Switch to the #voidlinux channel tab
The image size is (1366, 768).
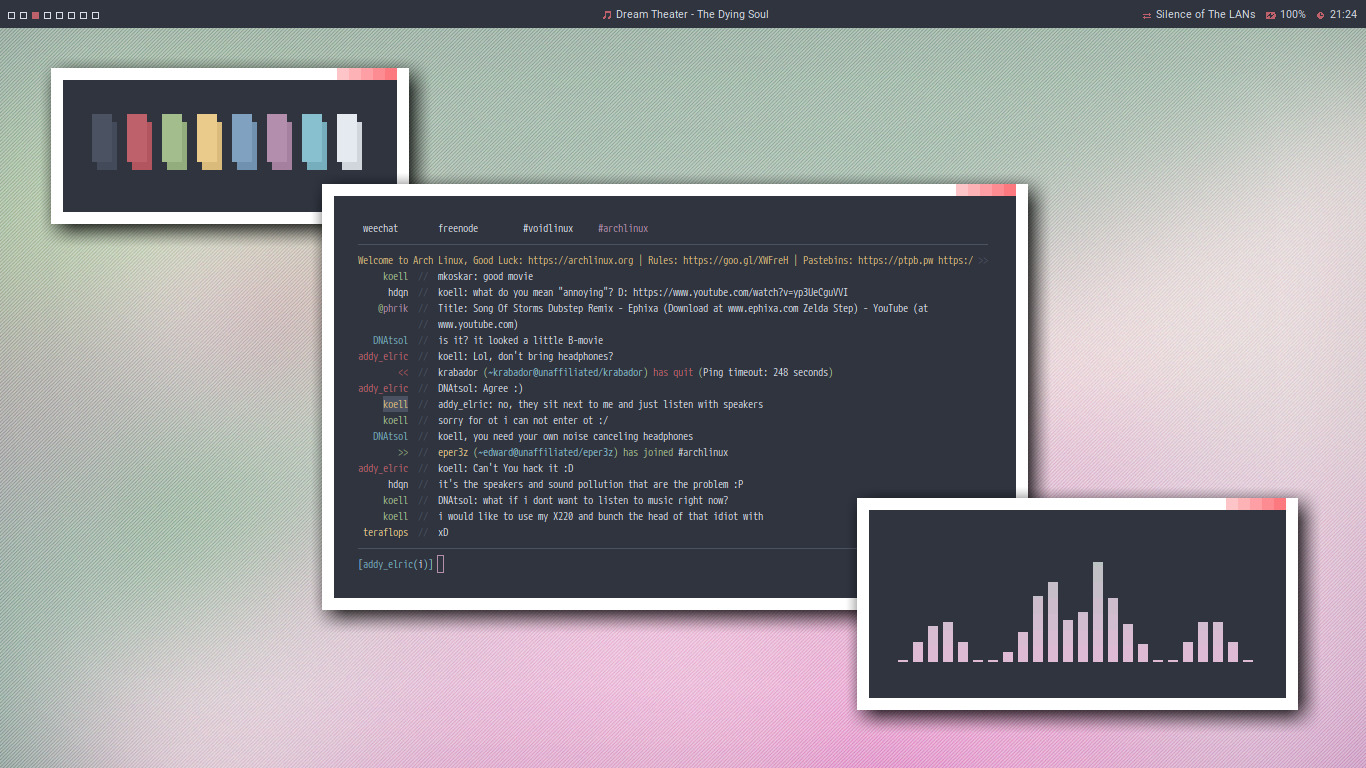coord(548,229)
